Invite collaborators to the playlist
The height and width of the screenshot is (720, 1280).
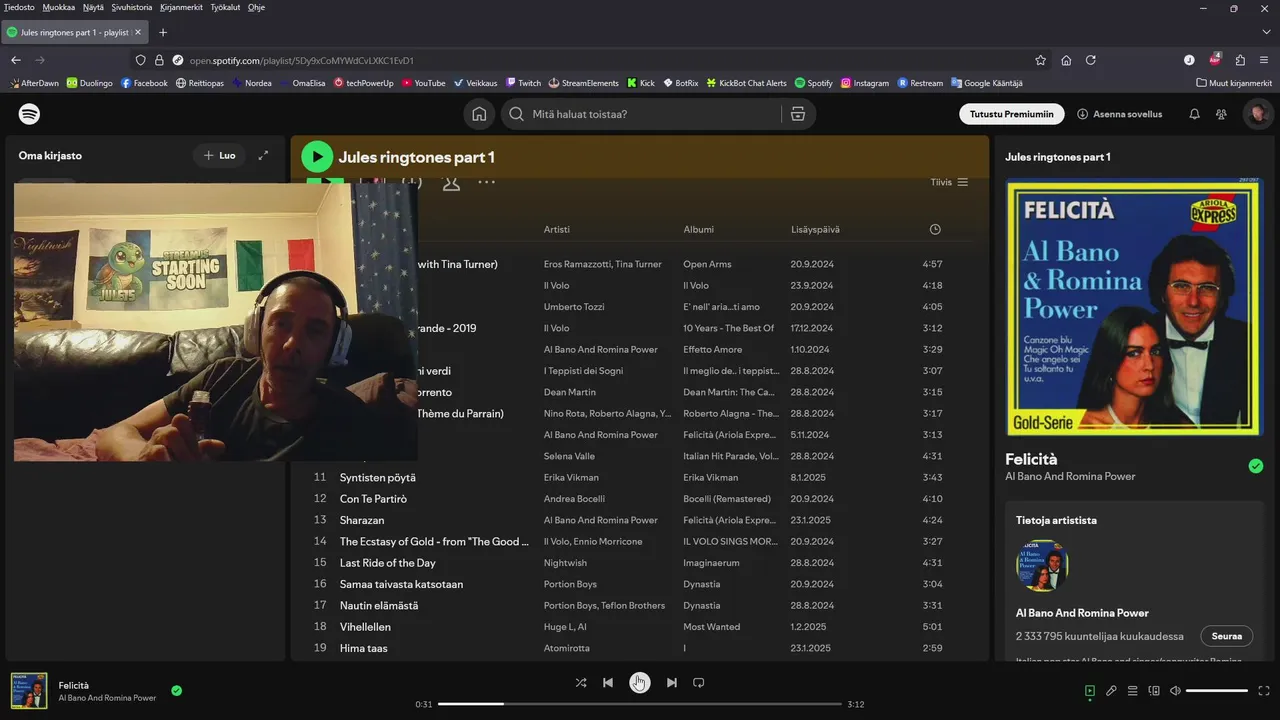coord(451,182)
